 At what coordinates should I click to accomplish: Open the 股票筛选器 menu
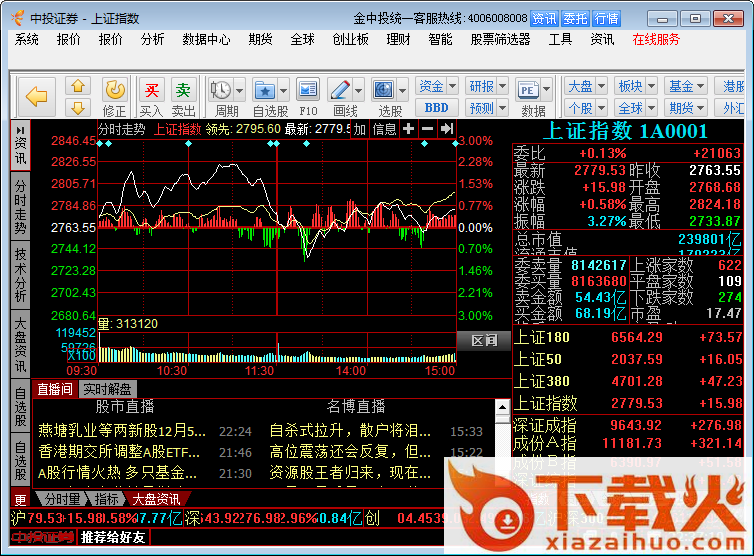coord(500,39)
